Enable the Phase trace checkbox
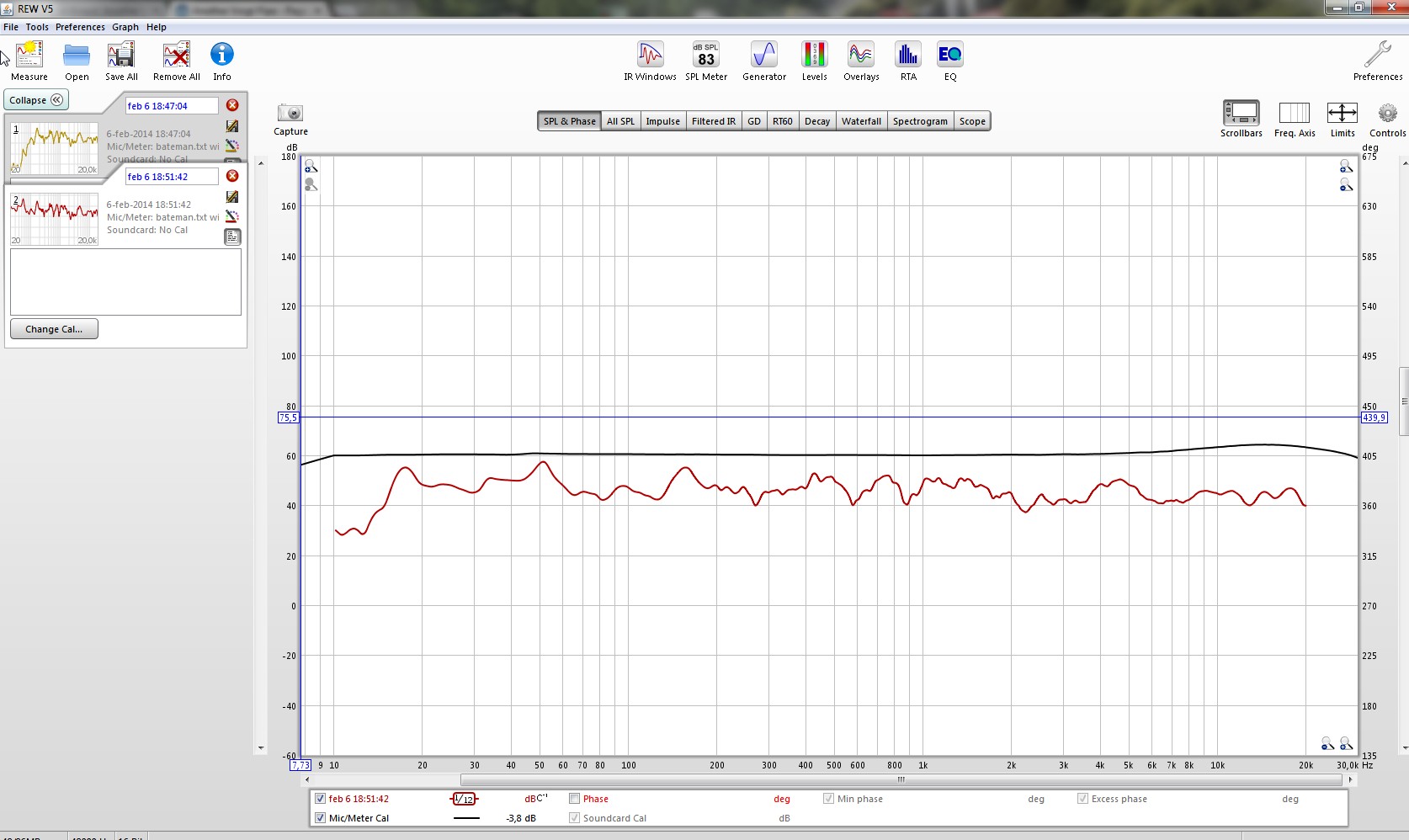1409x840 pixels. click(x=574, y=799)
